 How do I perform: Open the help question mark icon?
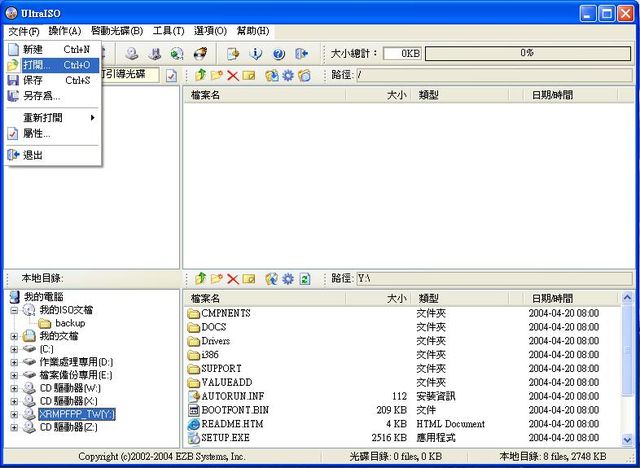tap(279, 53)
